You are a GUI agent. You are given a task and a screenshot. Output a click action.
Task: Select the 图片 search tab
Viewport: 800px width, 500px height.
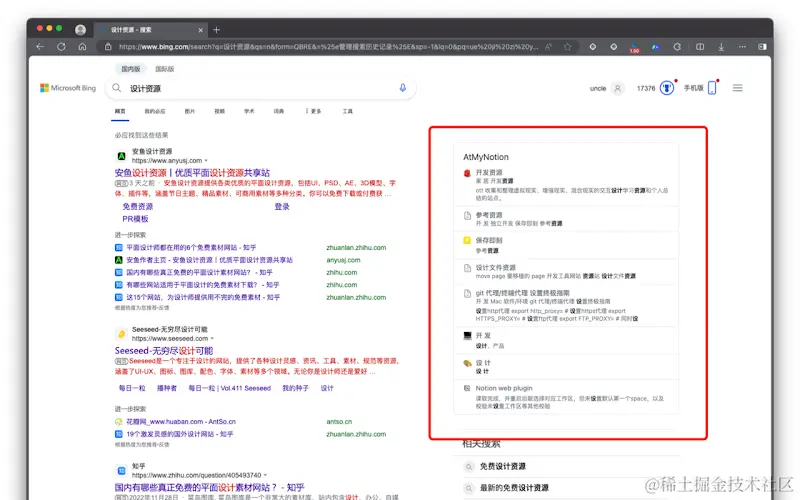click(x=190, y=111)
